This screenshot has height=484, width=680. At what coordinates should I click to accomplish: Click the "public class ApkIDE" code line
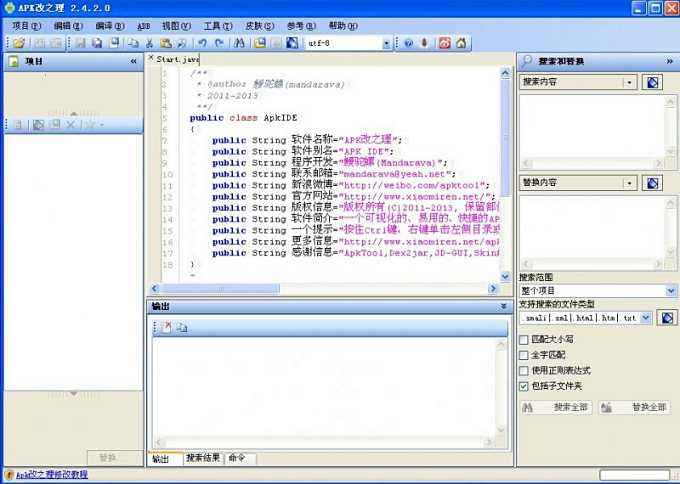coord(243,118)
